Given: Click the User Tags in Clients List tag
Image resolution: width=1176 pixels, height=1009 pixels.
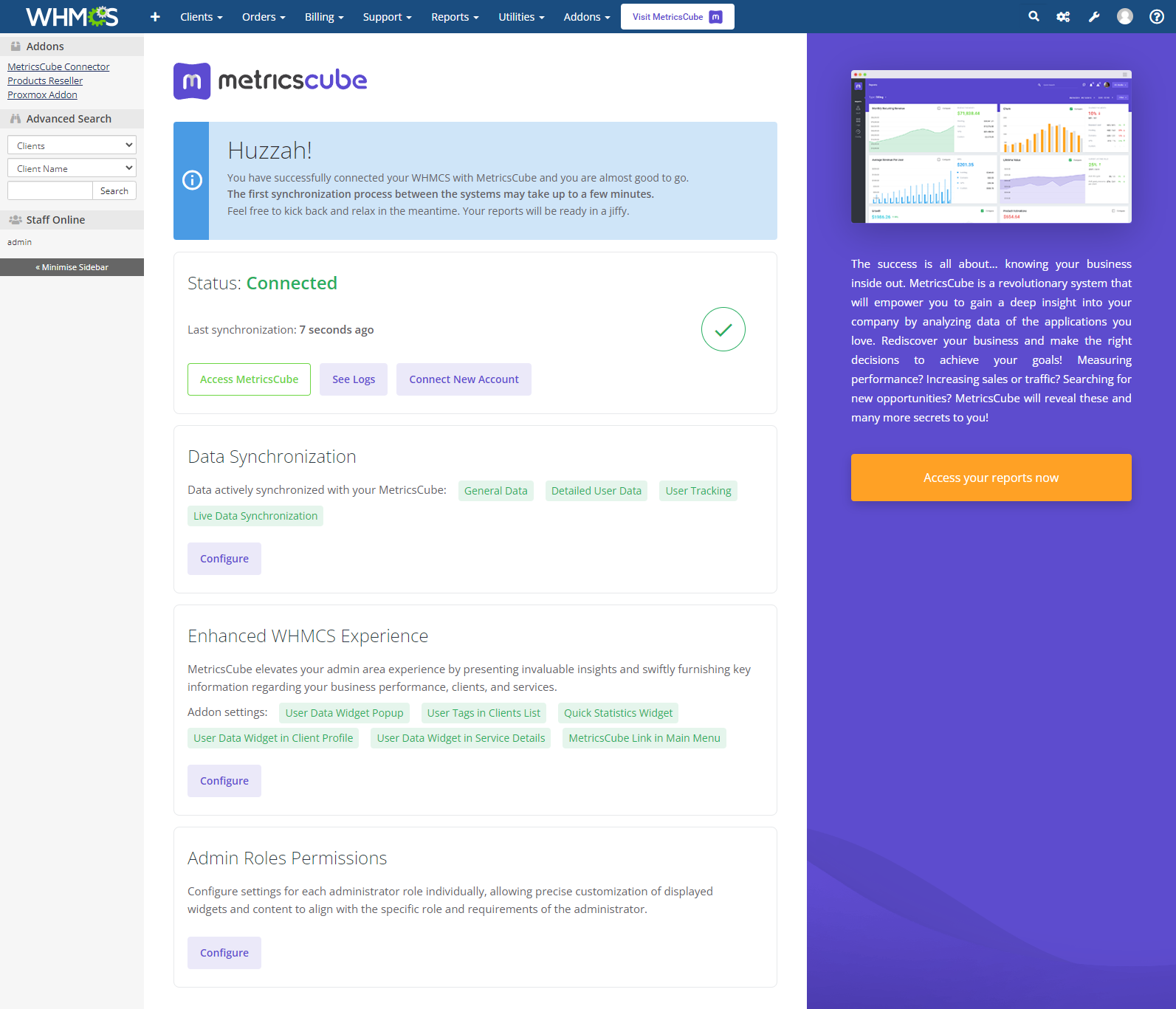Looking at the screenshot, I should 484,713.
